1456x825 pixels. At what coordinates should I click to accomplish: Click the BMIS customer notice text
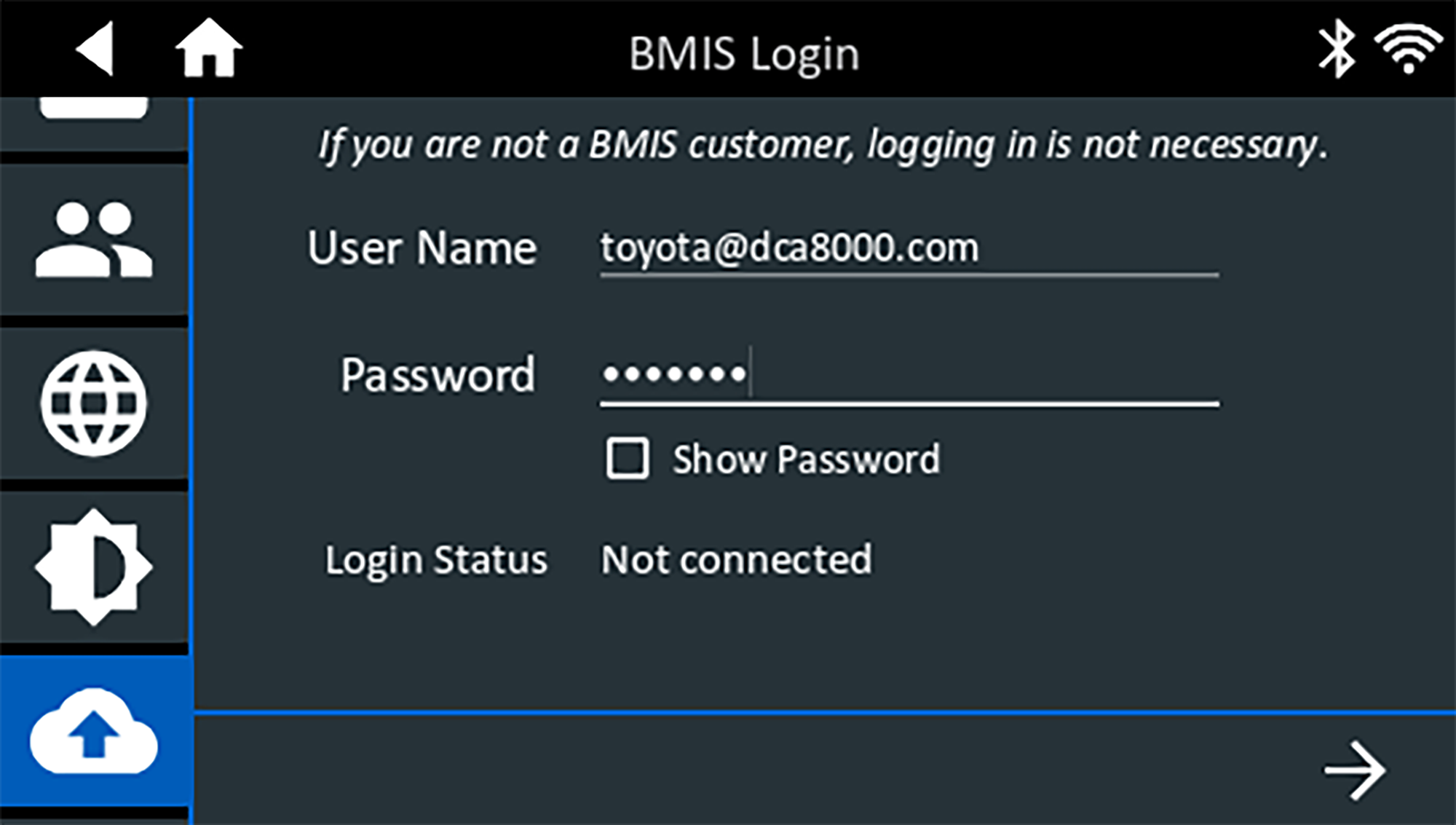click(823, 144)
